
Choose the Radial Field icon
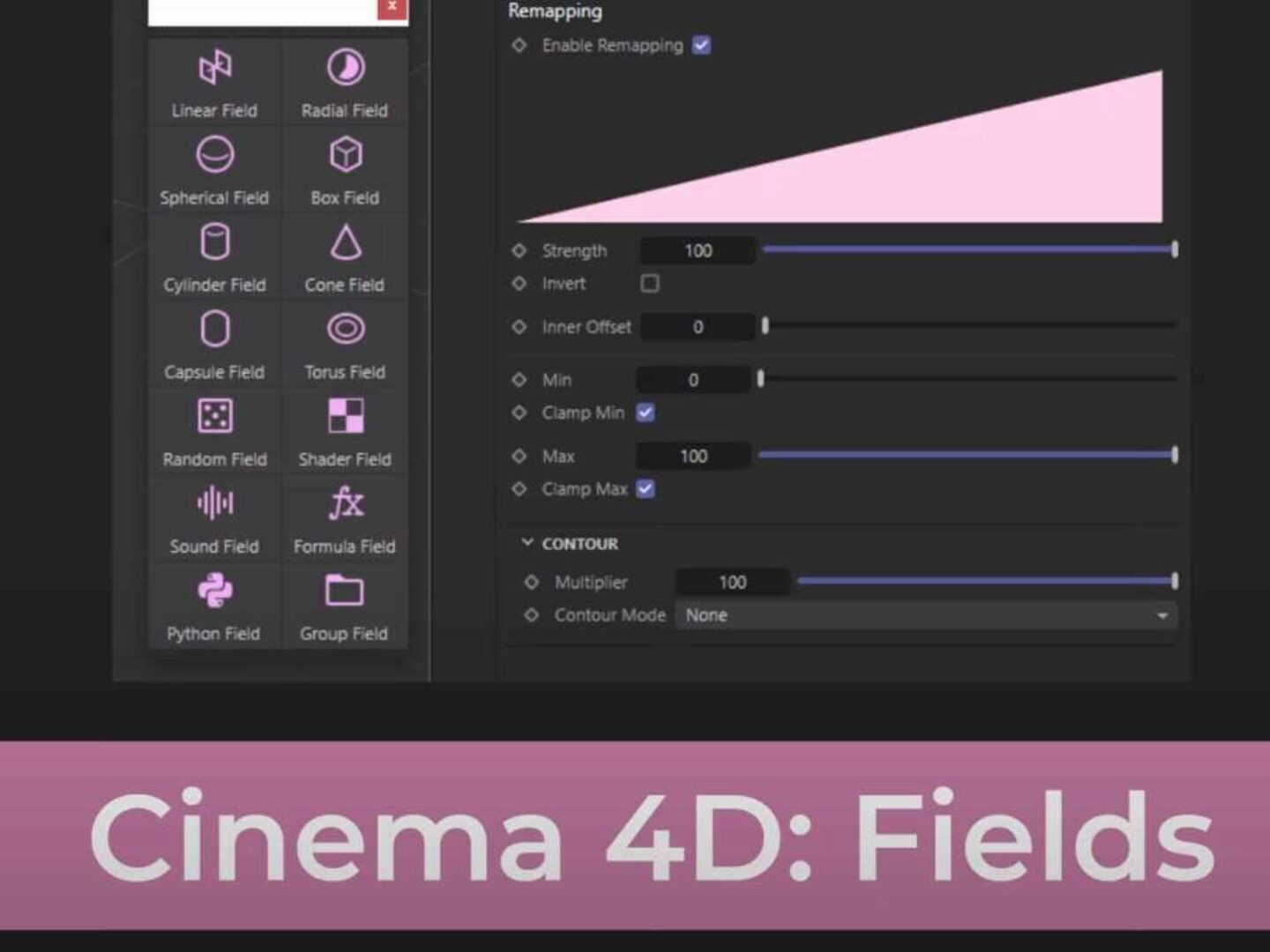point(345,68)
